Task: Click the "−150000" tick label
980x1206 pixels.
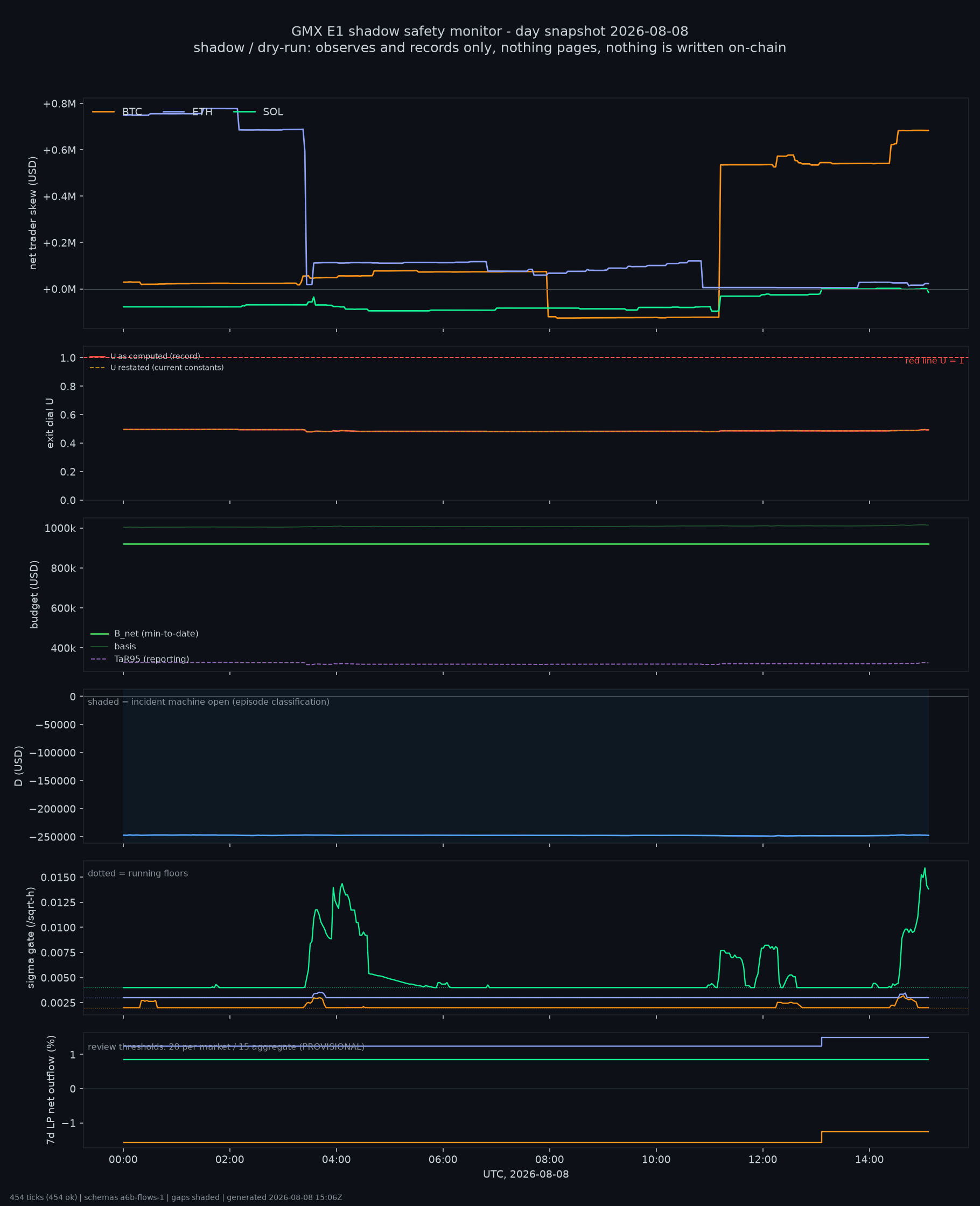Action: click(x=53, y=781)
